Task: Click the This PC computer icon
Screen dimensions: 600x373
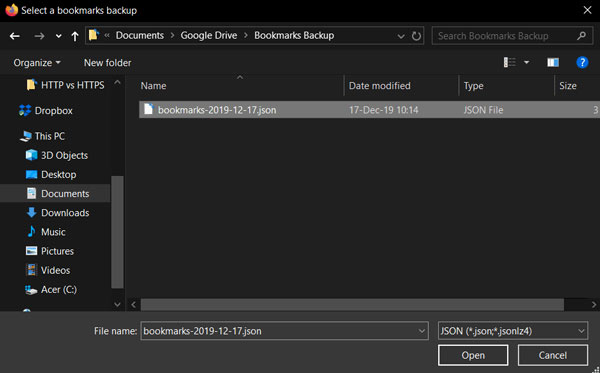Action: click(x=26, y=136)
